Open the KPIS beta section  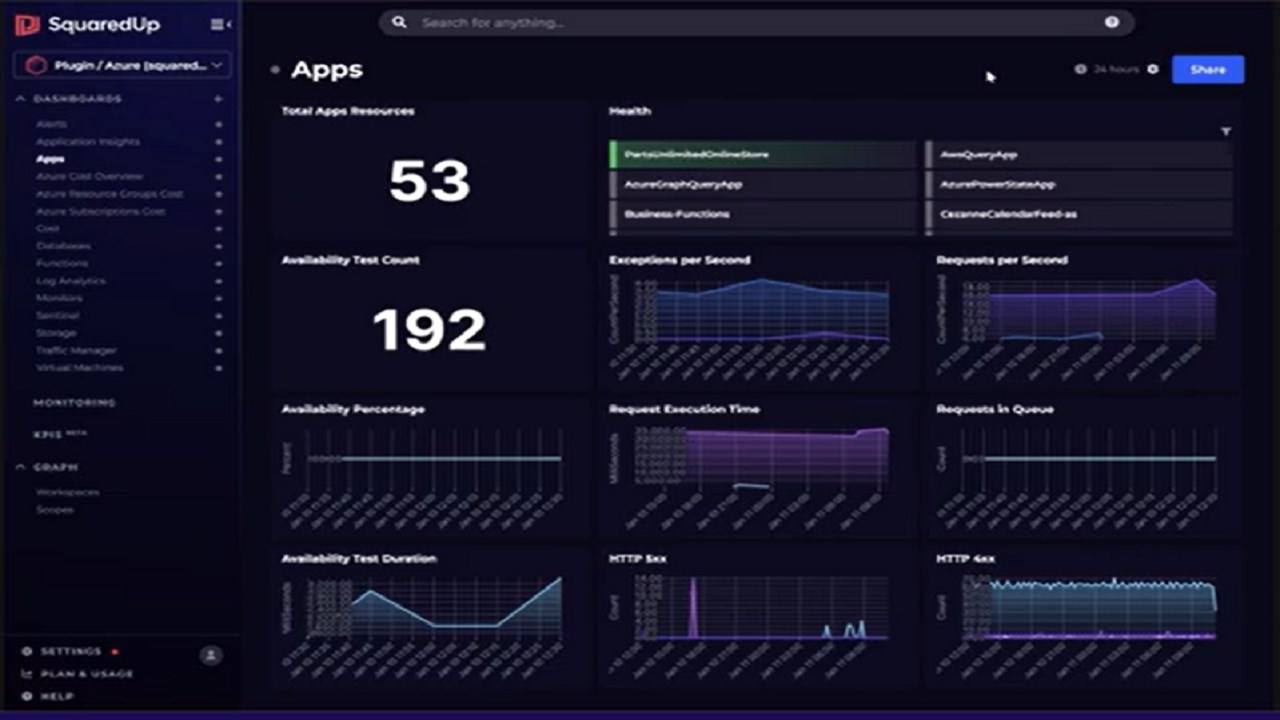(x=61, y=435)
